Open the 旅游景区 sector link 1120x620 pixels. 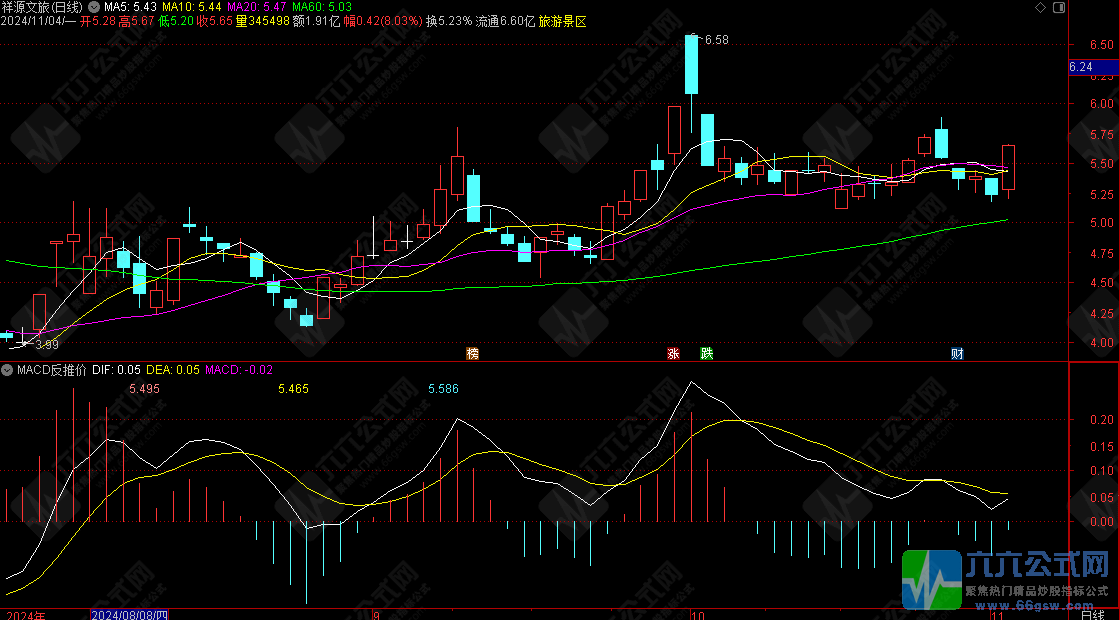click(562, 20)
